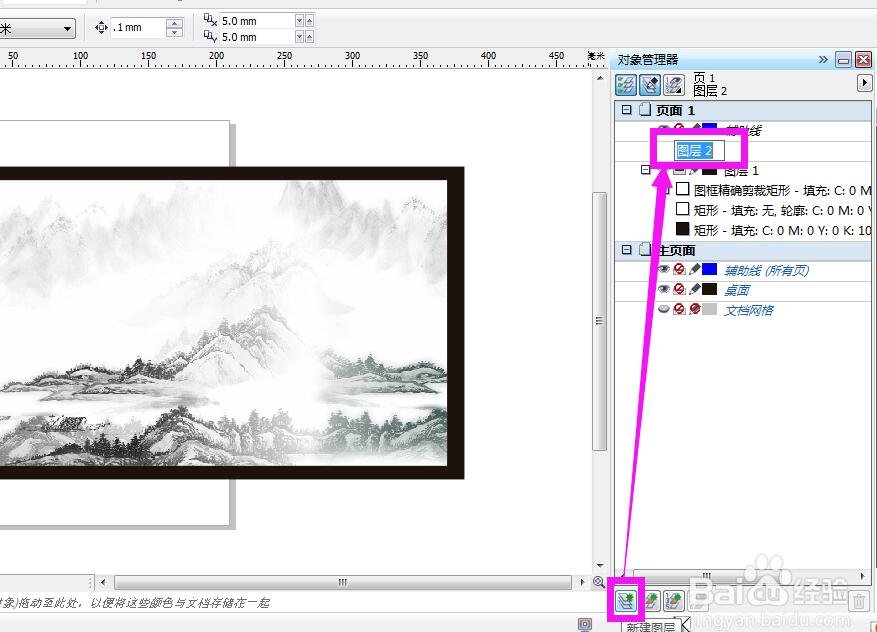The height and width of the screenshot is (632, 877).
Task: Click the New Master Layer (odd pages) icon
Action: pyautogui.click(x=675, y=600)
